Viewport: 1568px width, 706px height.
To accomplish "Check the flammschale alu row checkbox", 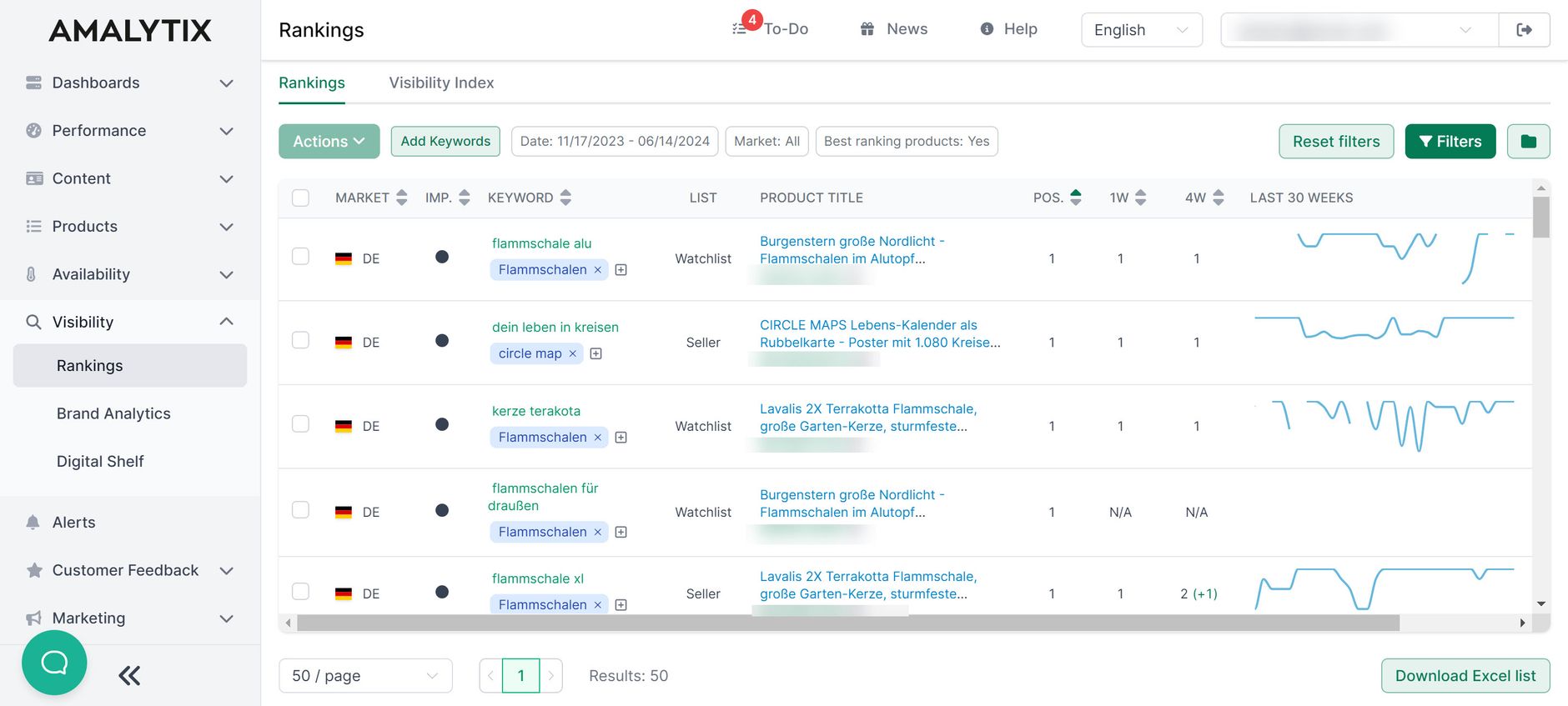I will (x=300, y=257).
